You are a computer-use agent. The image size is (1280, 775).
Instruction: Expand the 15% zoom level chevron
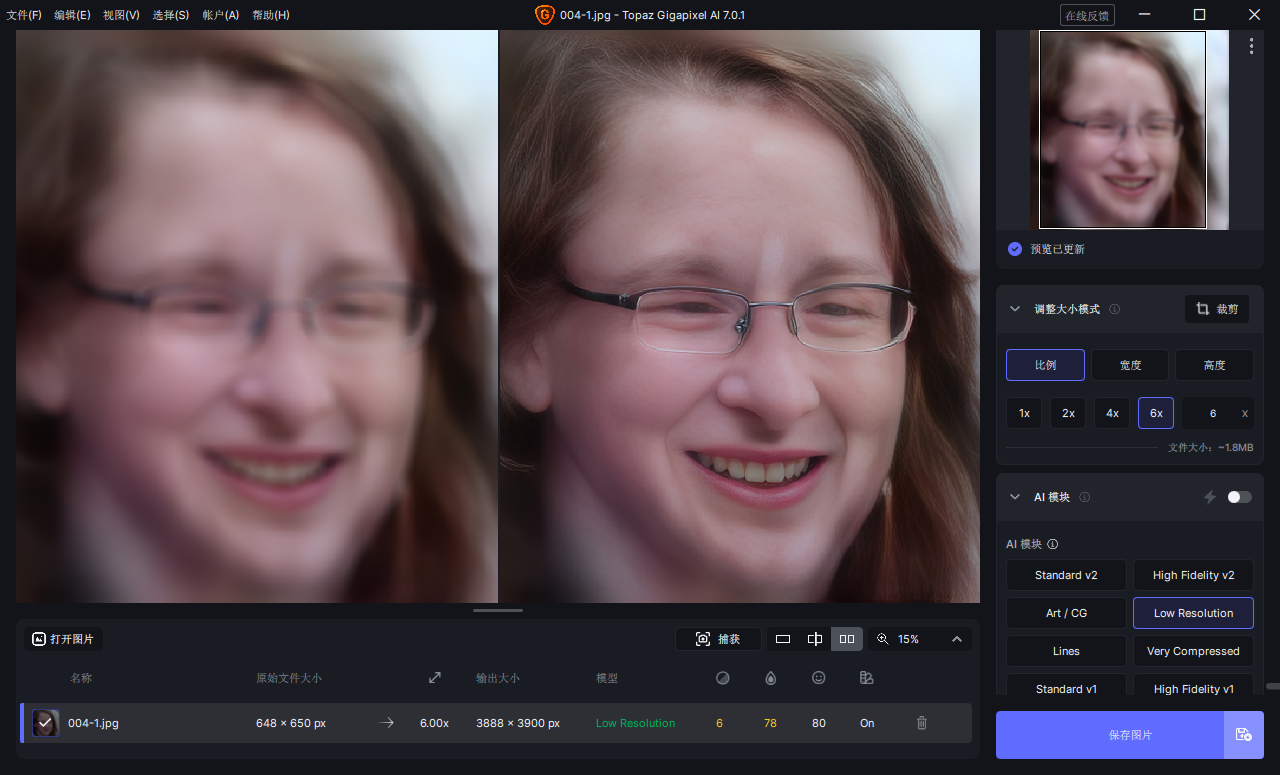(x=956, y=639)
